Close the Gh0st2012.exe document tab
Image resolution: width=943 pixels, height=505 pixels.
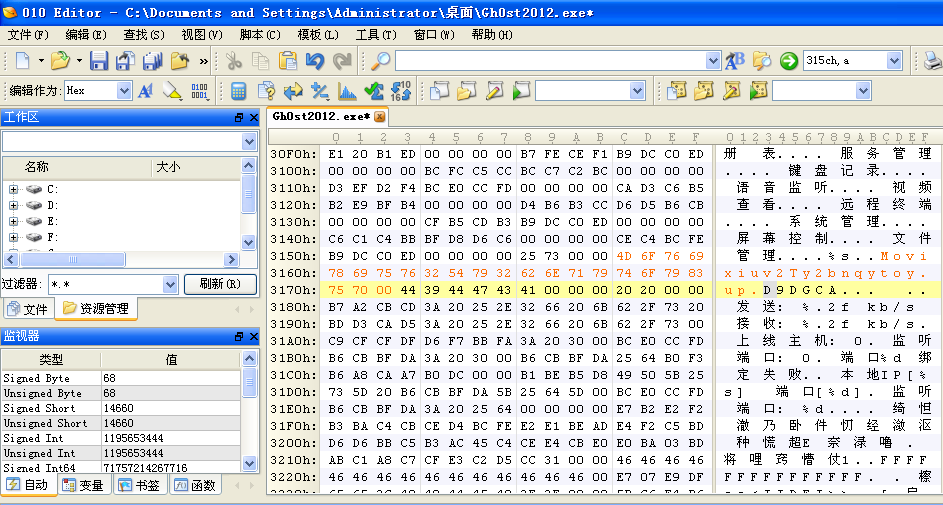click(x=379, y=117)
